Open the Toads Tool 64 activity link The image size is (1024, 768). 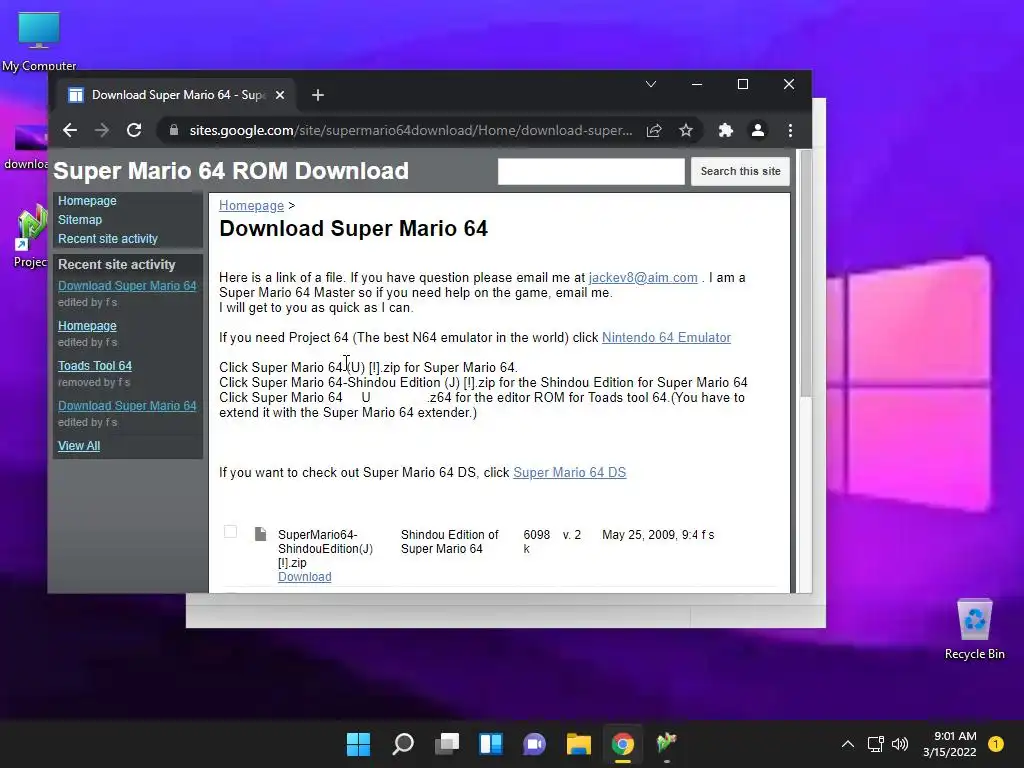point(95,366)
